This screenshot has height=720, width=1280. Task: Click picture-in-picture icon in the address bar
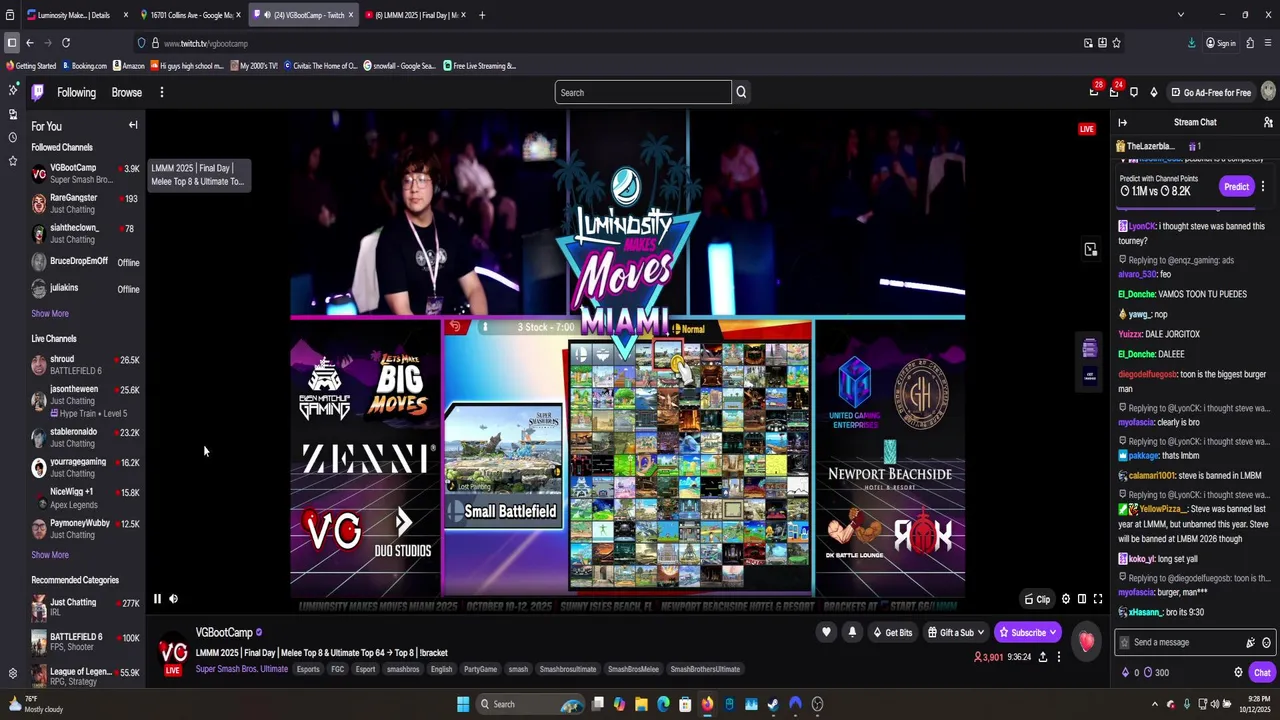point(1088,43)
